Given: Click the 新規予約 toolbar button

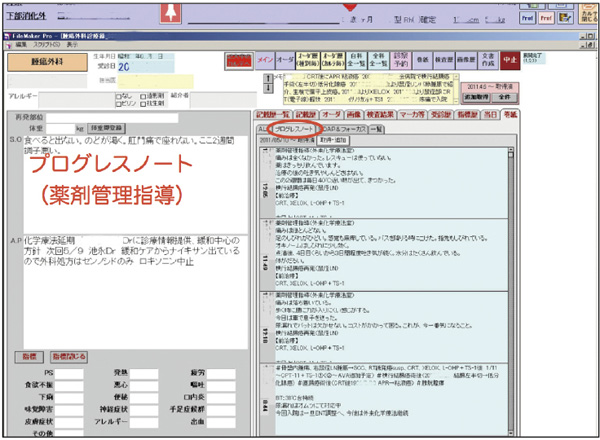Looking at the screenshot, I should pyautogui.click(x=404, y=59).
